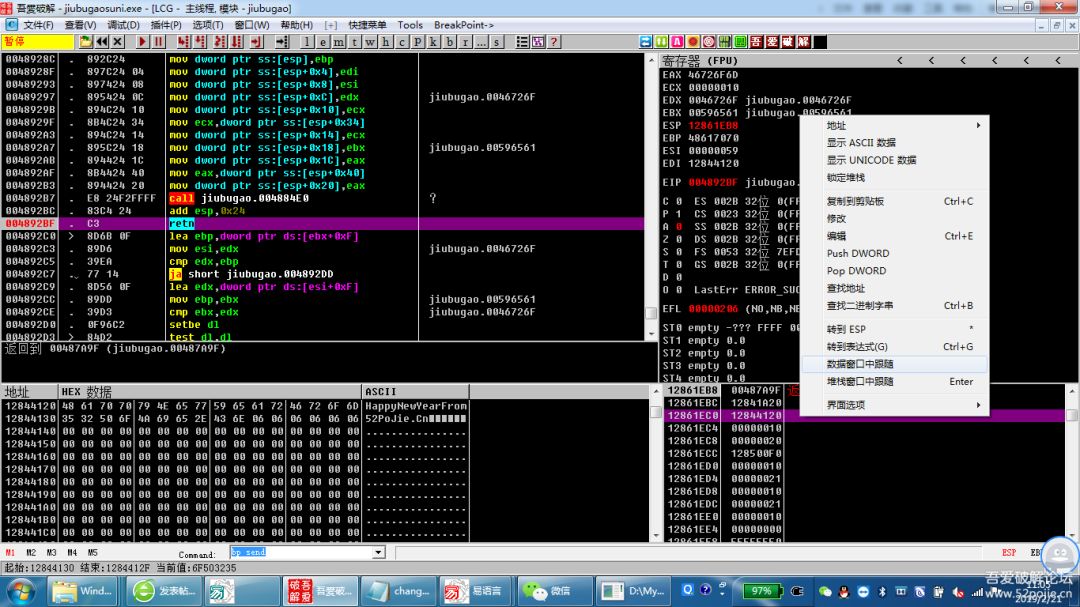Image resolution: width=1080 pixels, height=607 pixels.
Task: Choose 数据窗口中跟随 from the context menu
Action: click(861, 364)
